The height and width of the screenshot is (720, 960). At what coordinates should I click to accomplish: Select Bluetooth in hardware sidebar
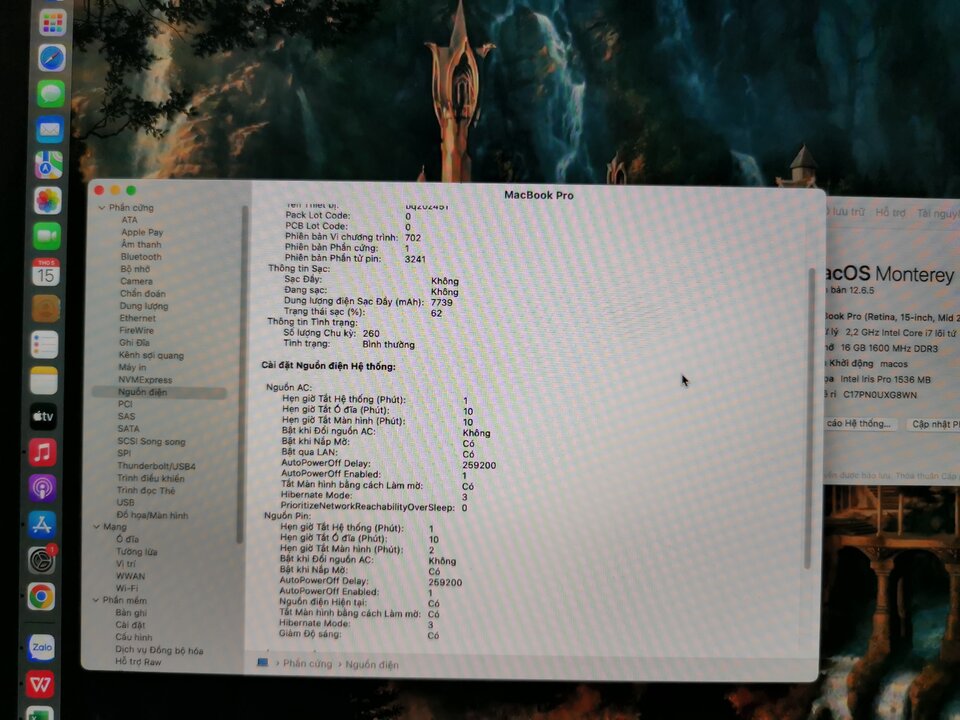[141, 257]
